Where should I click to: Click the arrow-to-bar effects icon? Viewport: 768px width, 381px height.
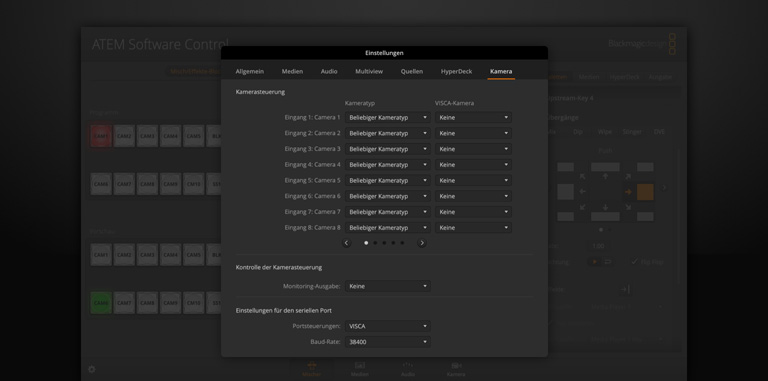pyautogui.click(x=624, y=289)
